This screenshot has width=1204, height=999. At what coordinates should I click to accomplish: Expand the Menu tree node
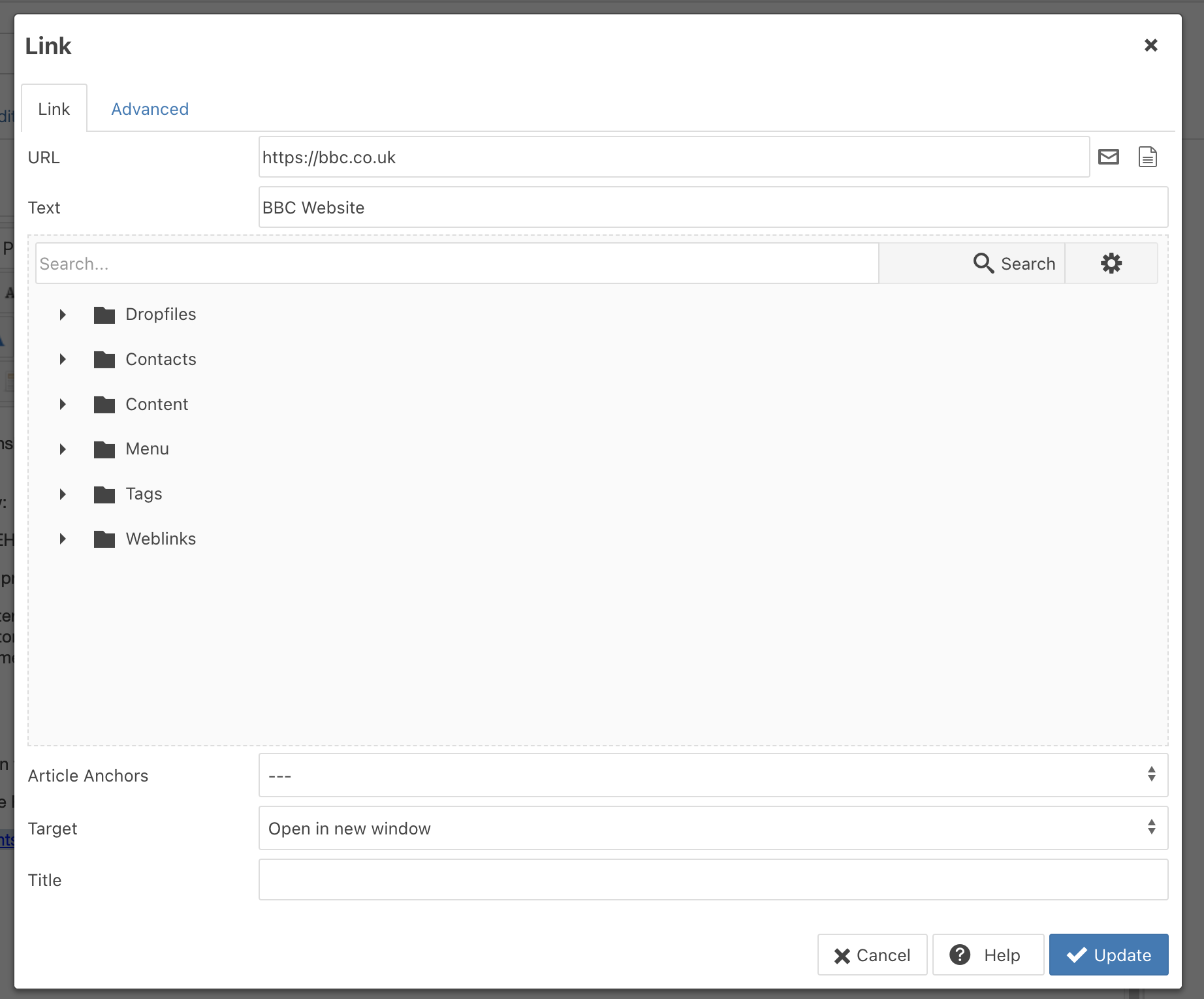point(63,449)
